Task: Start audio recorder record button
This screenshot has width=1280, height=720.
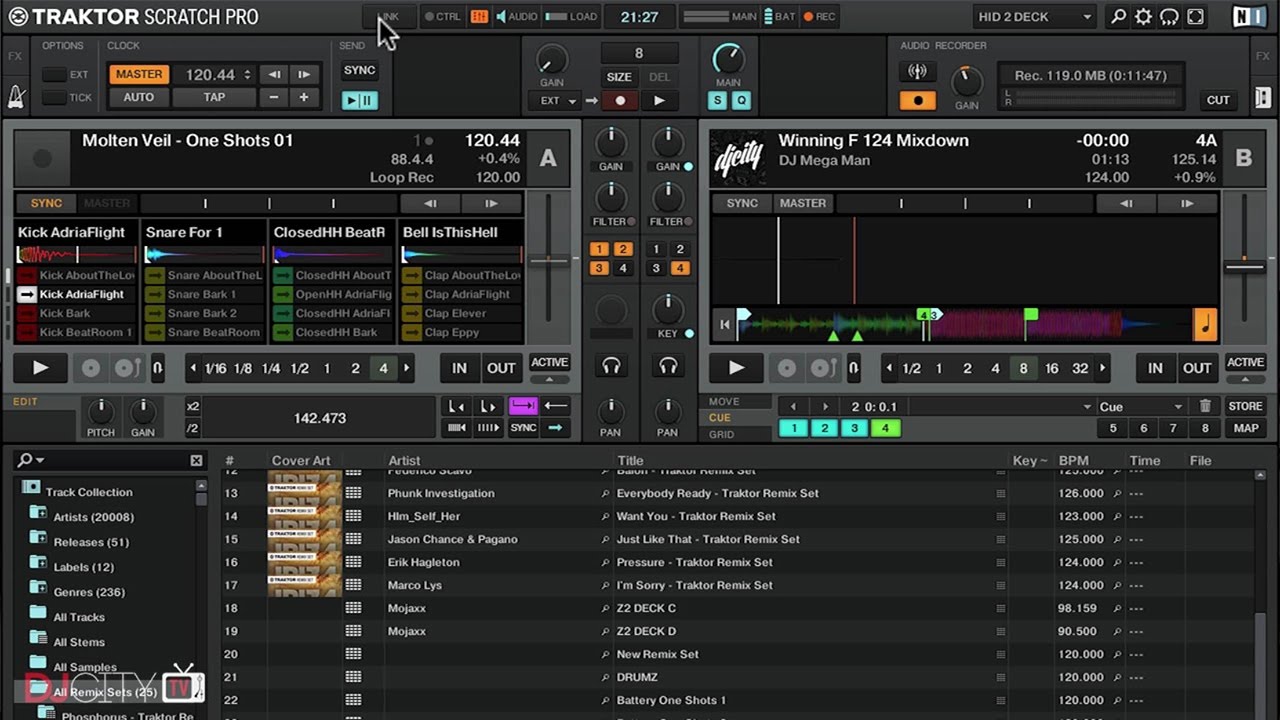Action: (x=917, y=100)
